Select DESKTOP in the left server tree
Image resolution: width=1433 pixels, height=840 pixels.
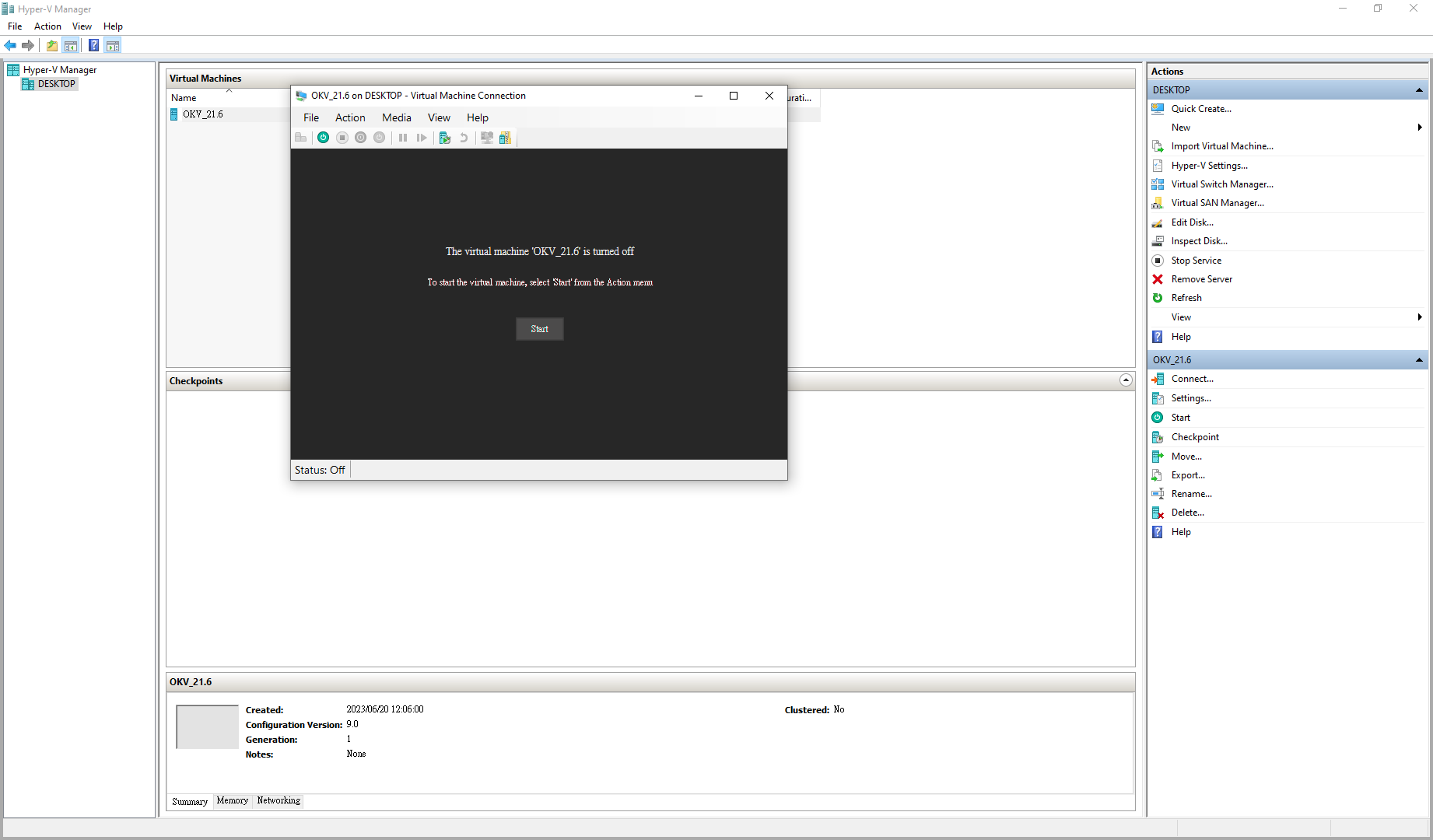tap(55, 83)
